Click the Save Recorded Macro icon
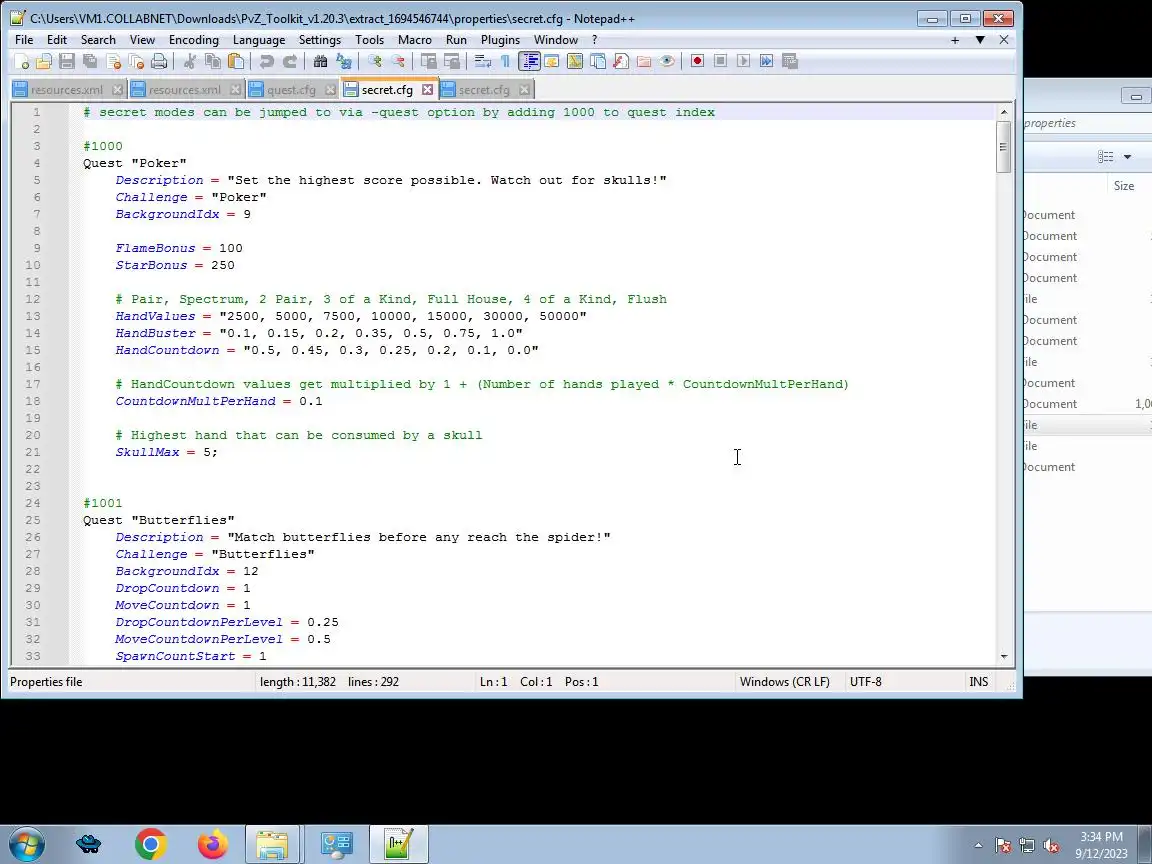 [790, 61]
